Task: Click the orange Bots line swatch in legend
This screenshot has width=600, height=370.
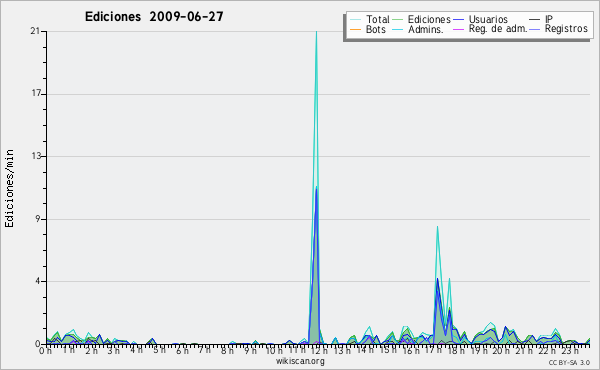Action: click(x=355, y=29)
